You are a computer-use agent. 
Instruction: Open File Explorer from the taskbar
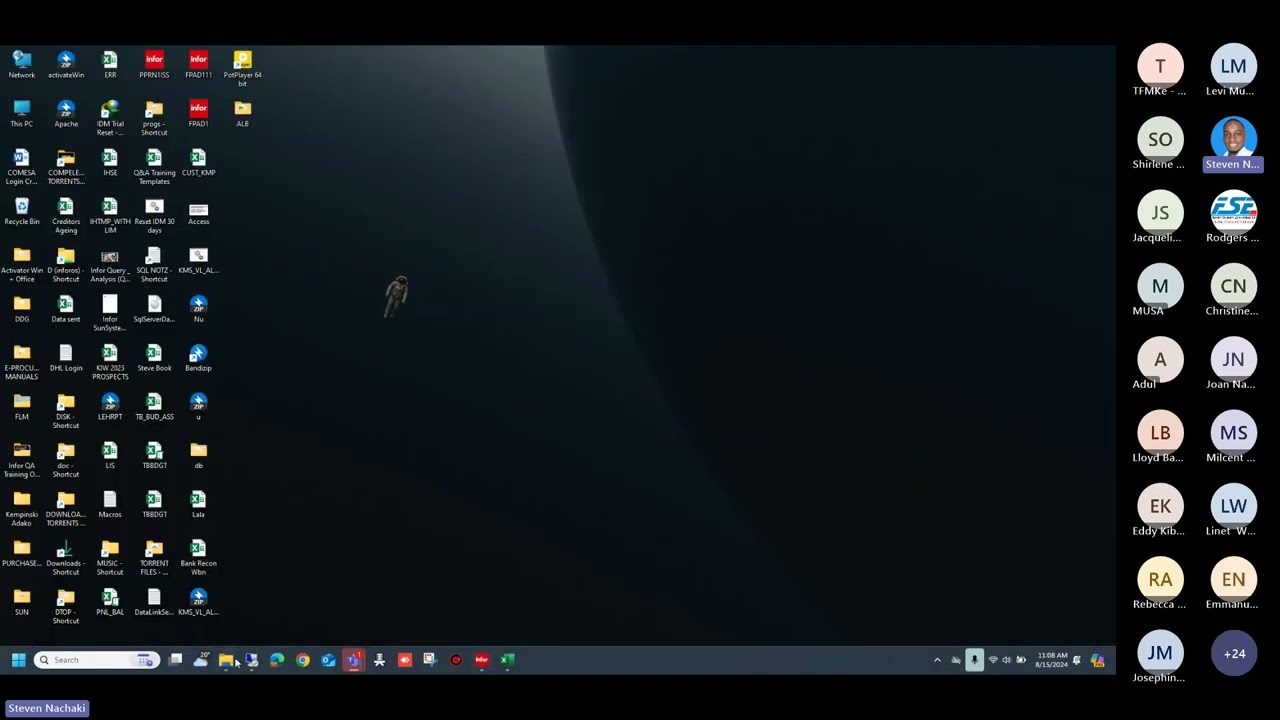226,660
